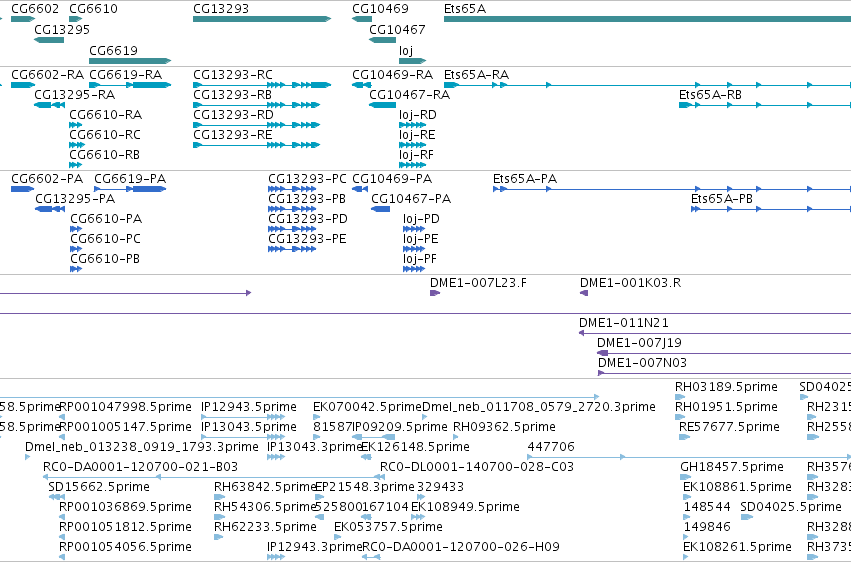The height and width of the screenshot is (562, 851).
Task: Click clone end DME1-001K03.R
Action: pos(584,293)
